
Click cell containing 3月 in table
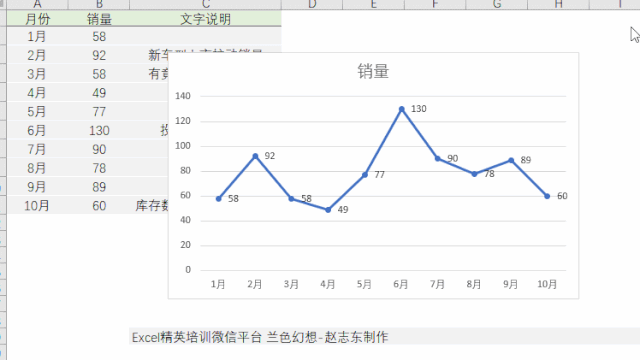(x=38, y=74)
